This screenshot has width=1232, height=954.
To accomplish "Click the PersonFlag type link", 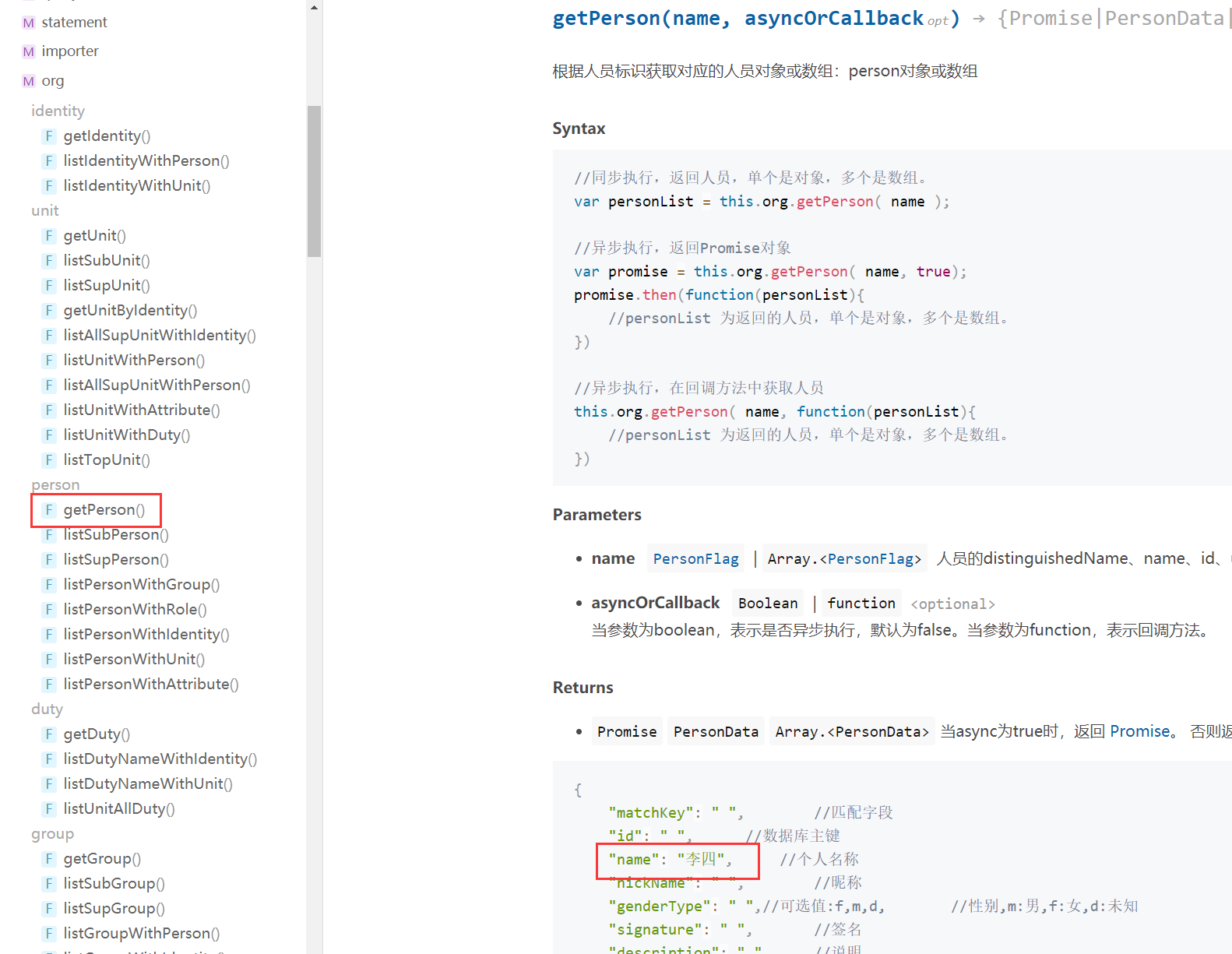I will (695, 558).
